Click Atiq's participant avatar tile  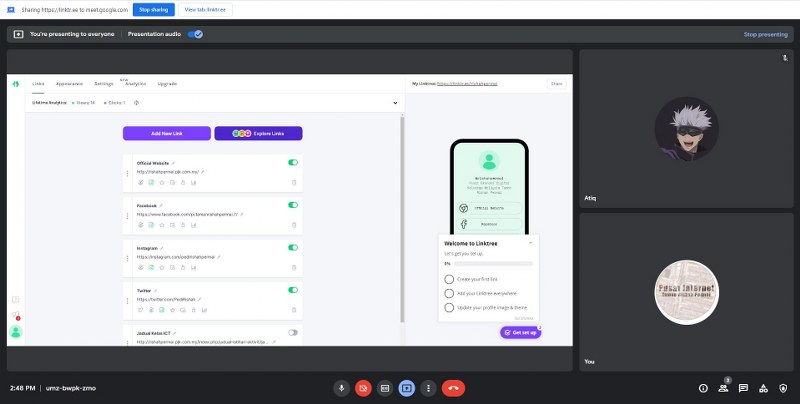687,129
